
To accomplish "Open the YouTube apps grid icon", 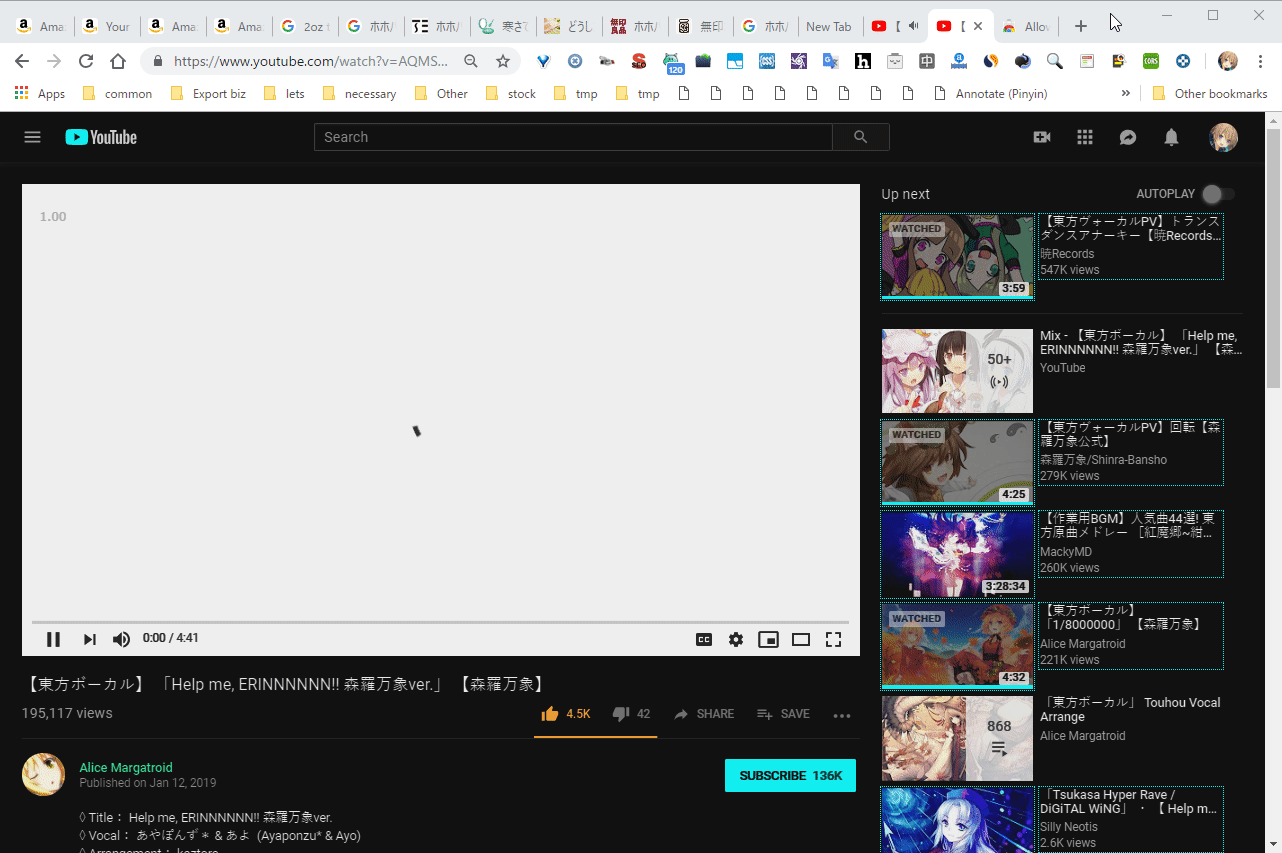I will [x=1084, y=137].
